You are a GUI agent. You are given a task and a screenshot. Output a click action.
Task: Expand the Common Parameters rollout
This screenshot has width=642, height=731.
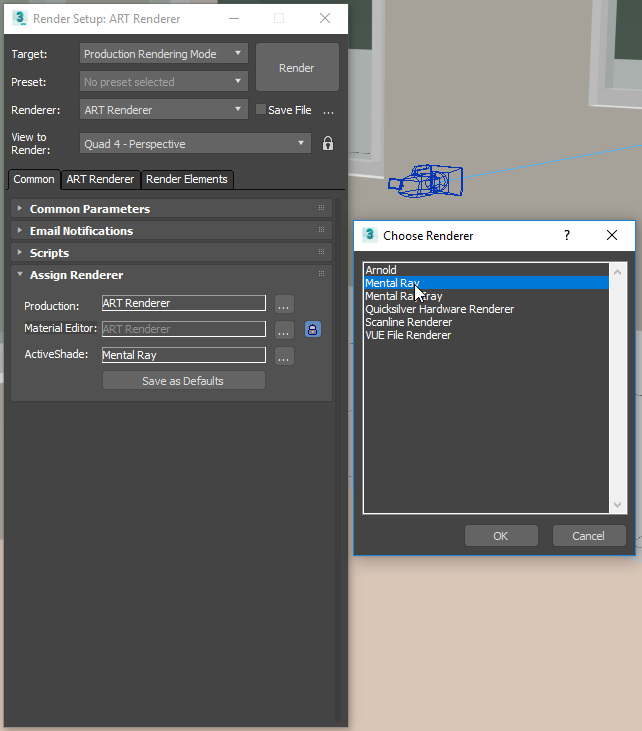(20, 208)
